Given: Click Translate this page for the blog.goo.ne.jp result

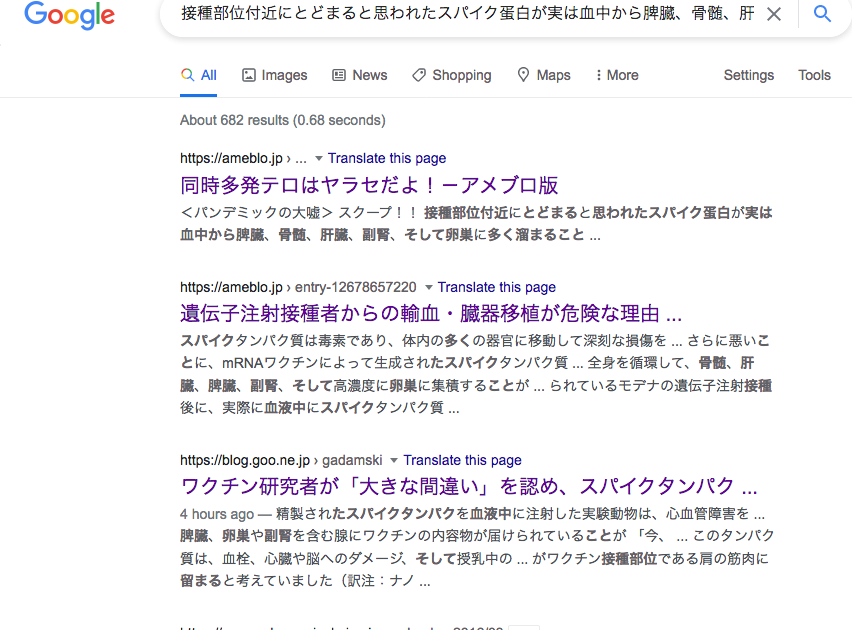Looking at the screenshot, I should click(x=462, y=460).
